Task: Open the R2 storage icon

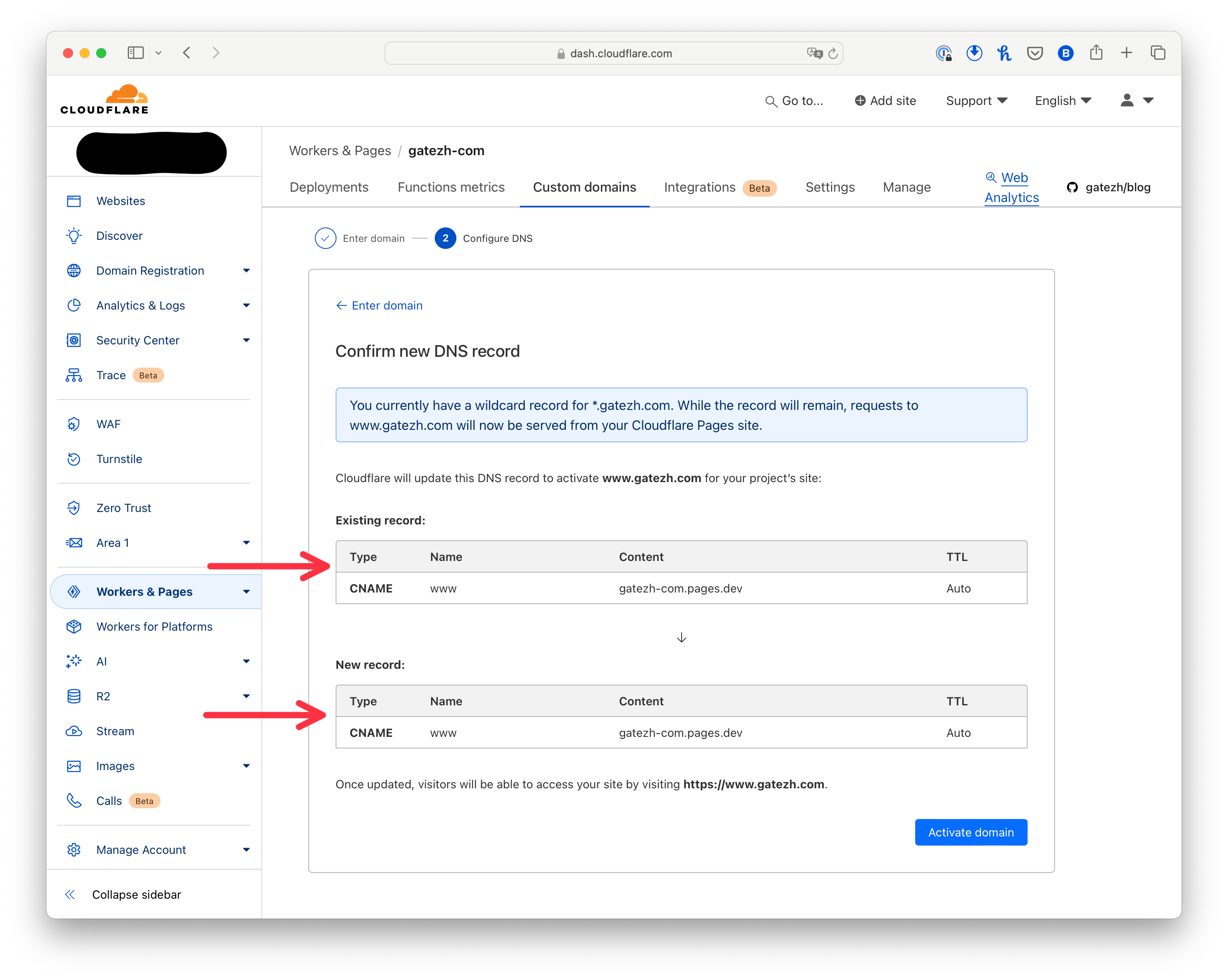Action: 74,696
